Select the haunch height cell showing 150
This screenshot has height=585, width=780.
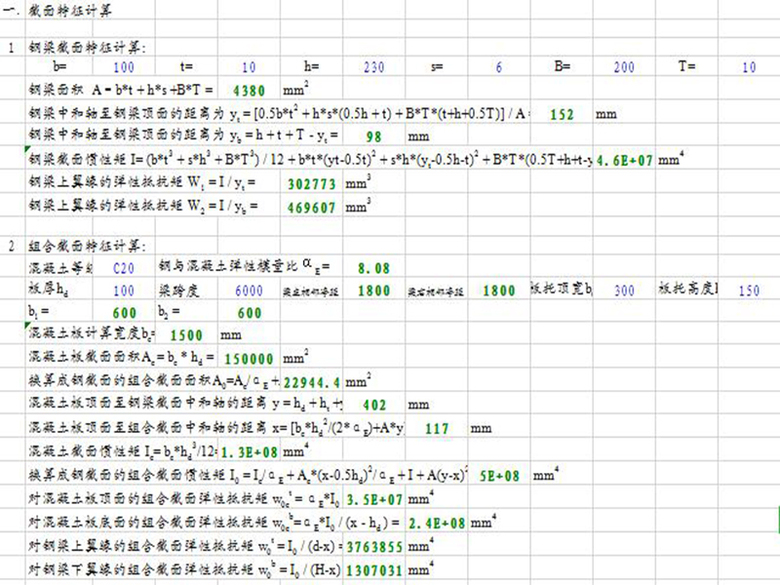click(x=747, y=291)
